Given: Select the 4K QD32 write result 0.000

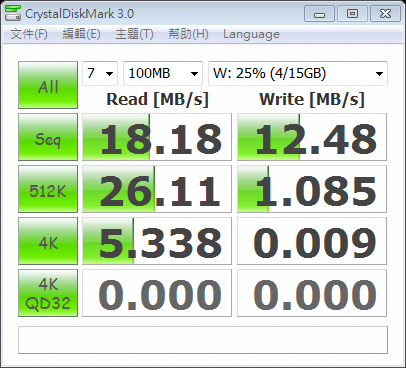Looking at the screenshot, I should tap(312, 293).
